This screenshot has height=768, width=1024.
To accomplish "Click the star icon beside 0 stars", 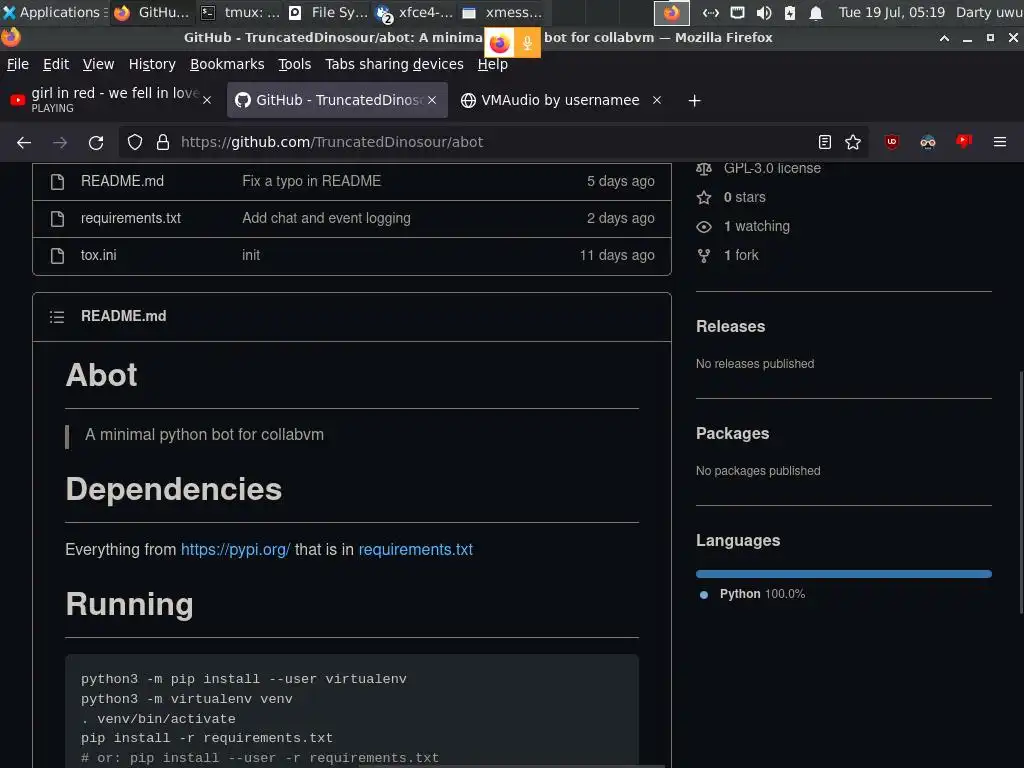I will coord(703,197).
